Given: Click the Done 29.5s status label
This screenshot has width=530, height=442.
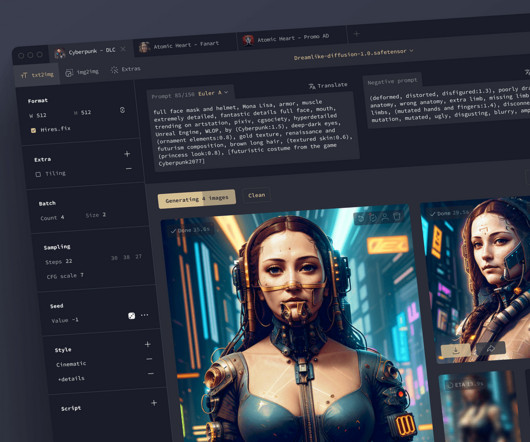Looking at the screenshot, I should tap(449, 214).
